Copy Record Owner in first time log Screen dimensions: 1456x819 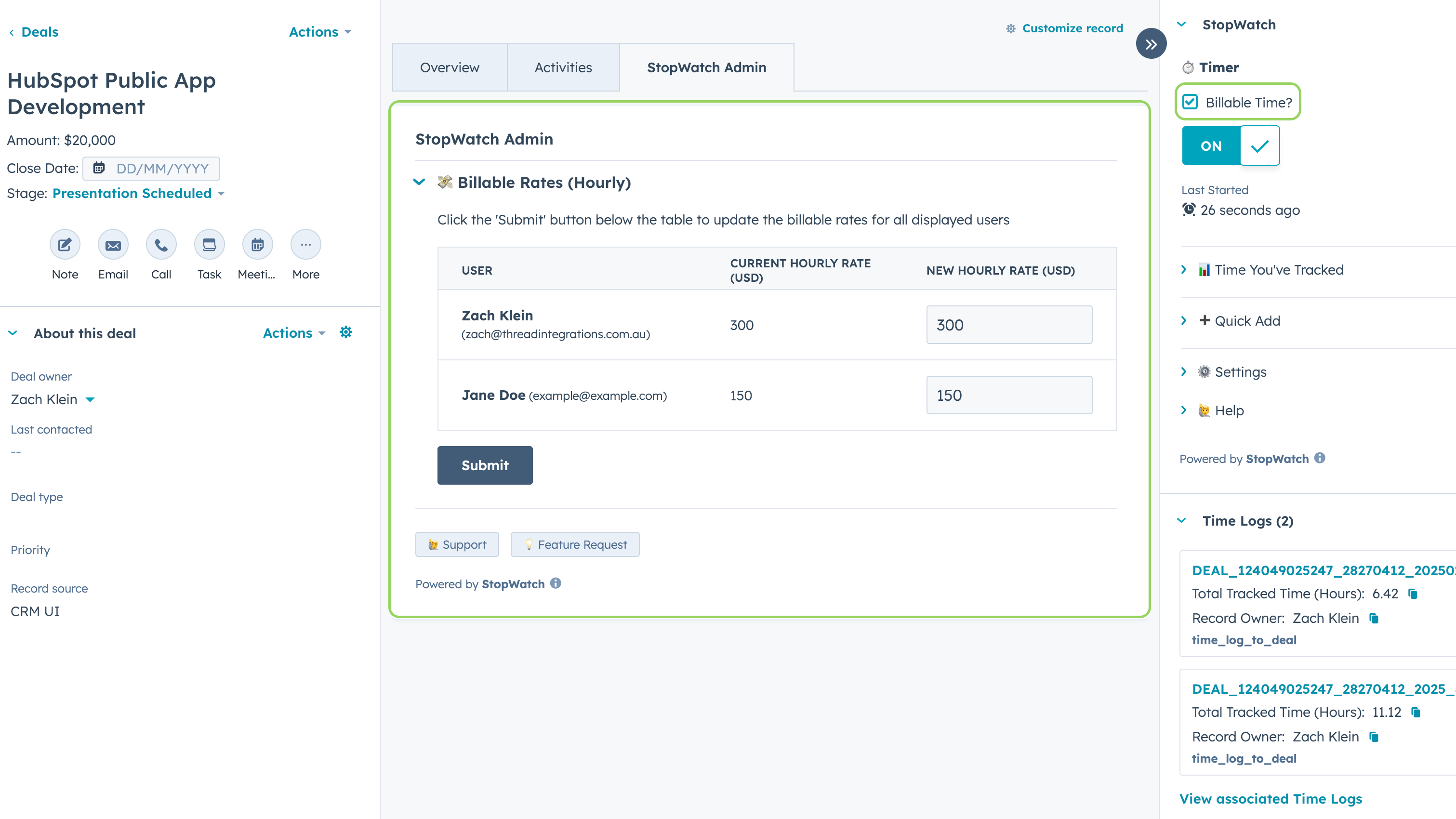(1374, 619)
